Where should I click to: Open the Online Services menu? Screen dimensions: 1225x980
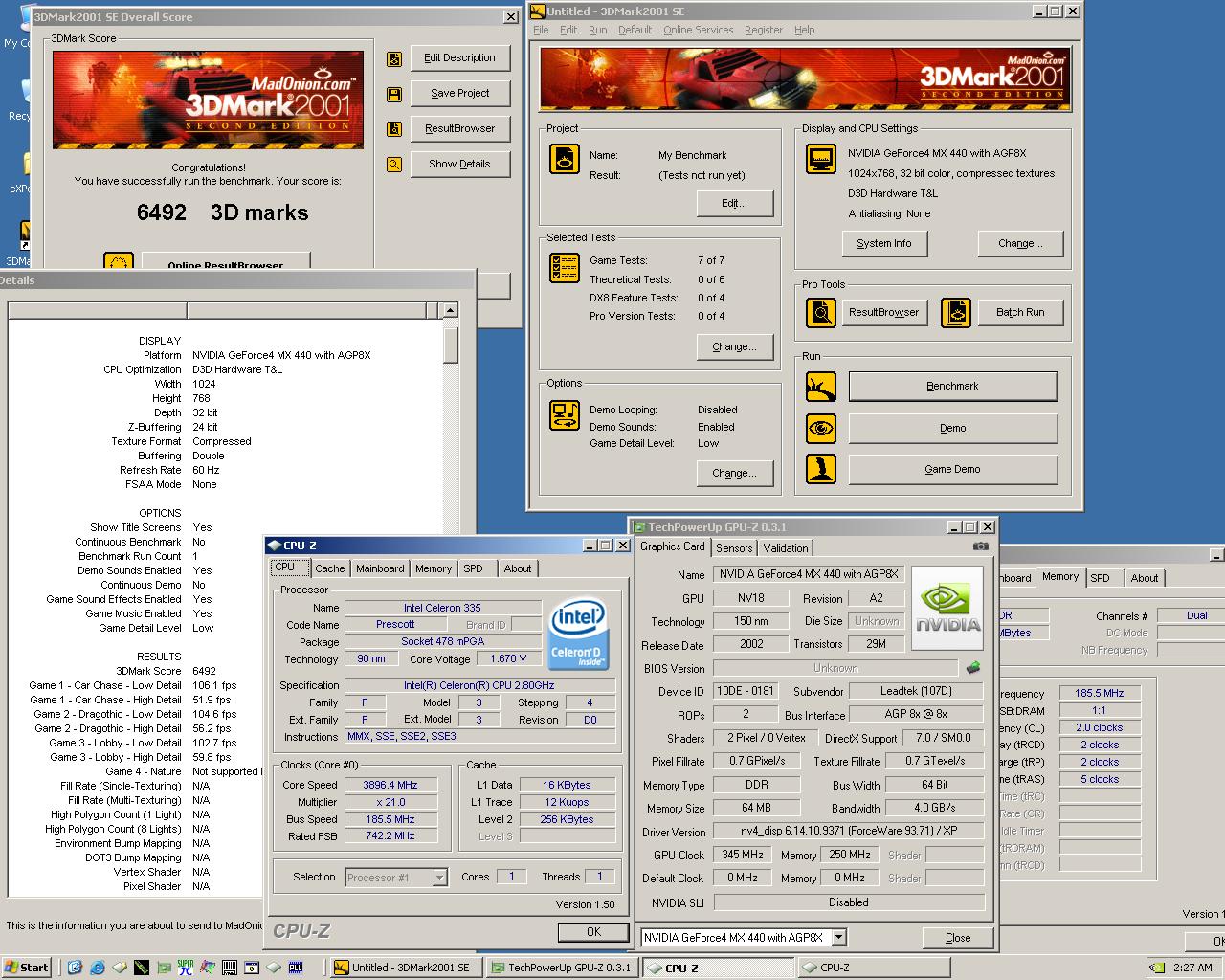pos(698,30)
